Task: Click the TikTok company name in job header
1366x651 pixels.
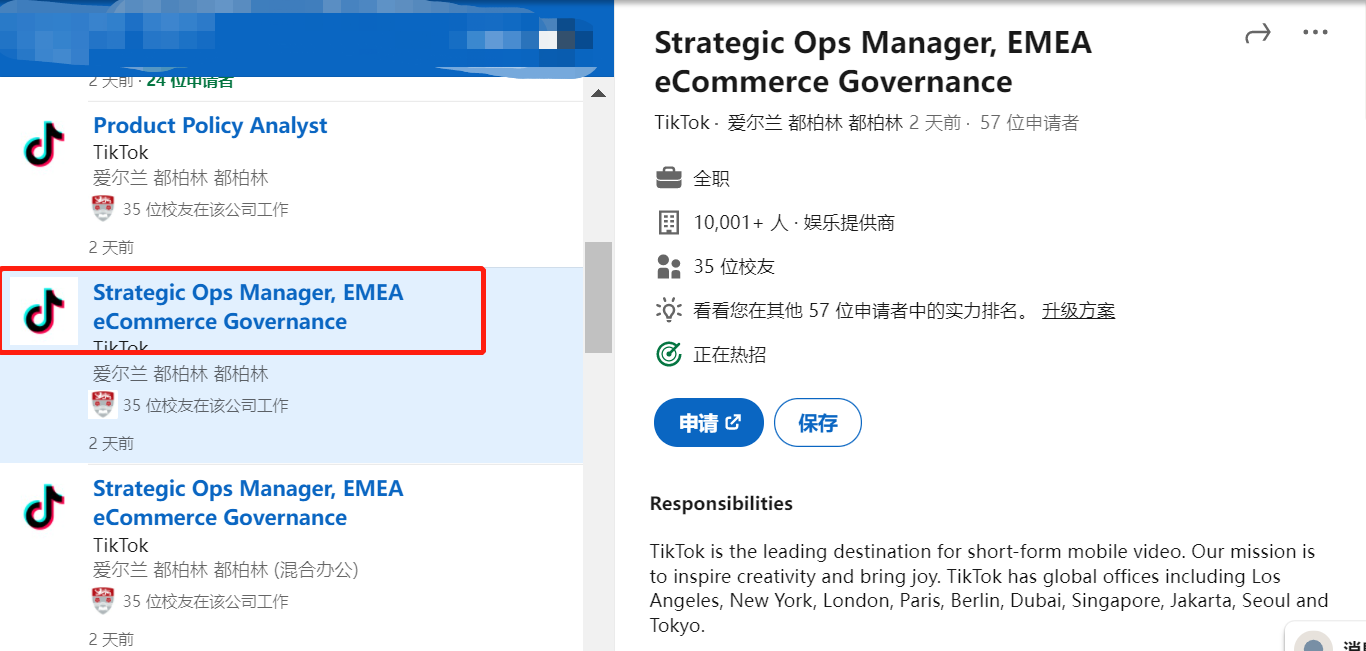Action: coord(681,123)
